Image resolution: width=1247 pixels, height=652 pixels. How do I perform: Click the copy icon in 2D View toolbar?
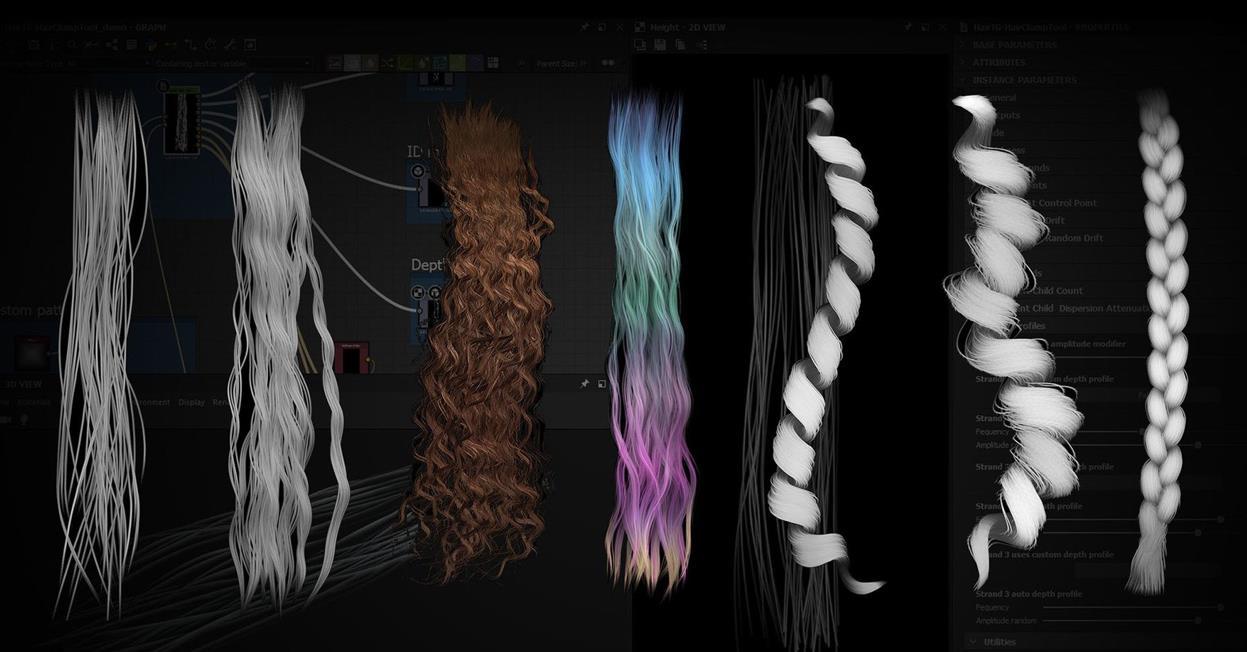(681, 45)
